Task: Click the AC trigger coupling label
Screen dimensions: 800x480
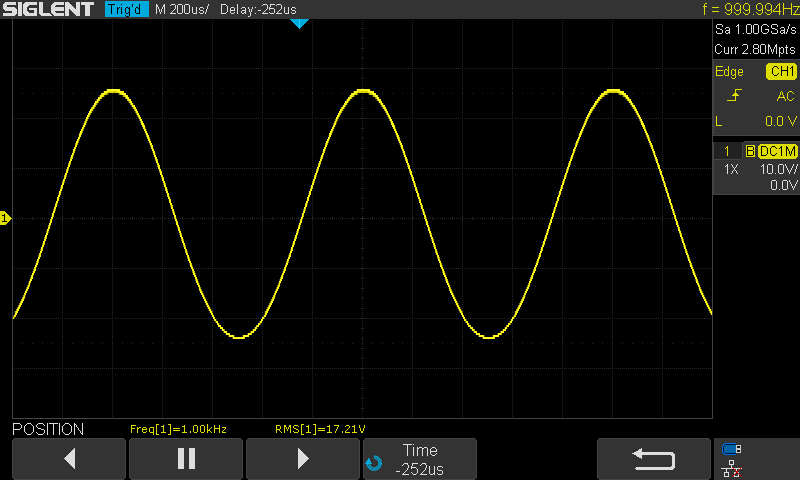Action: coord(785,96)
